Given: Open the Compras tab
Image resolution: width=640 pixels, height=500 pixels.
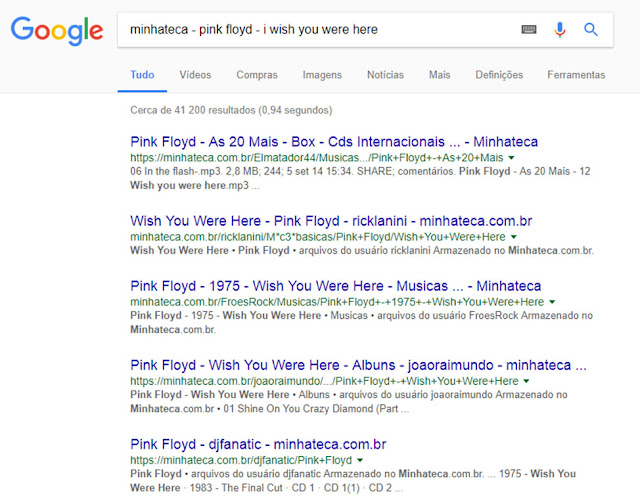Looking at the screenshot, I should (x=257, y=75).
